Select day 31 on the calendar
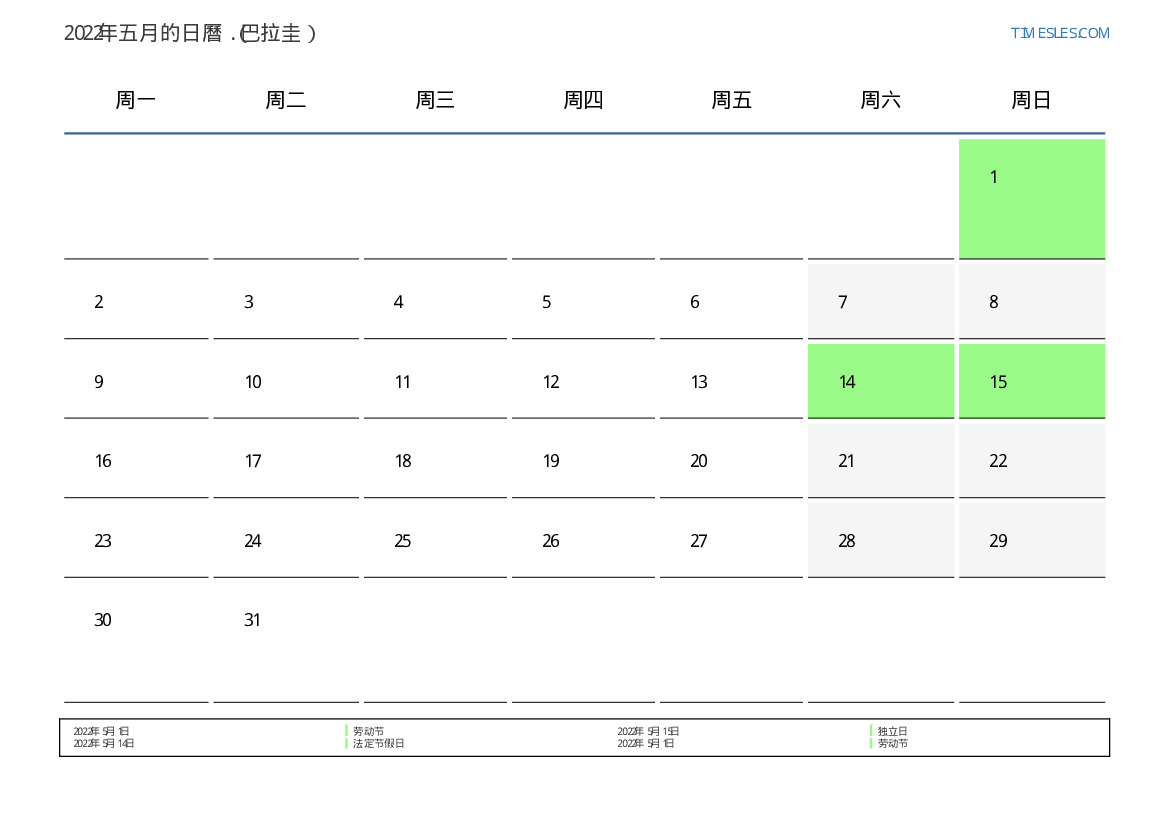This screenshot has width=1169, height=827. (285, 620)
